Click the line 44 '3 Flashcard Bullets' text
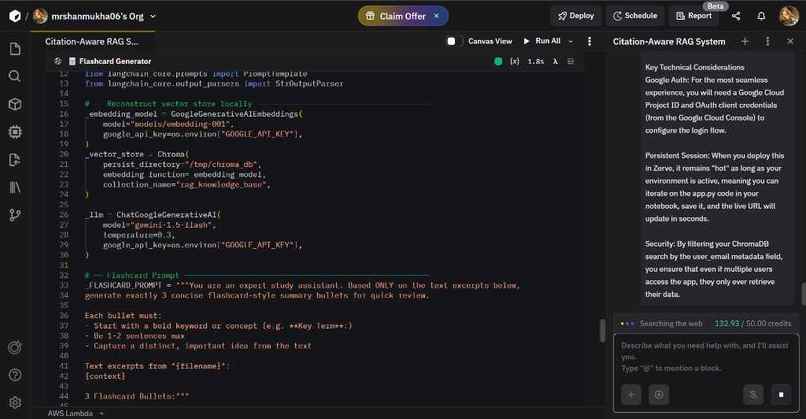This screenshot has height=419, width=806. coord(137,396)
